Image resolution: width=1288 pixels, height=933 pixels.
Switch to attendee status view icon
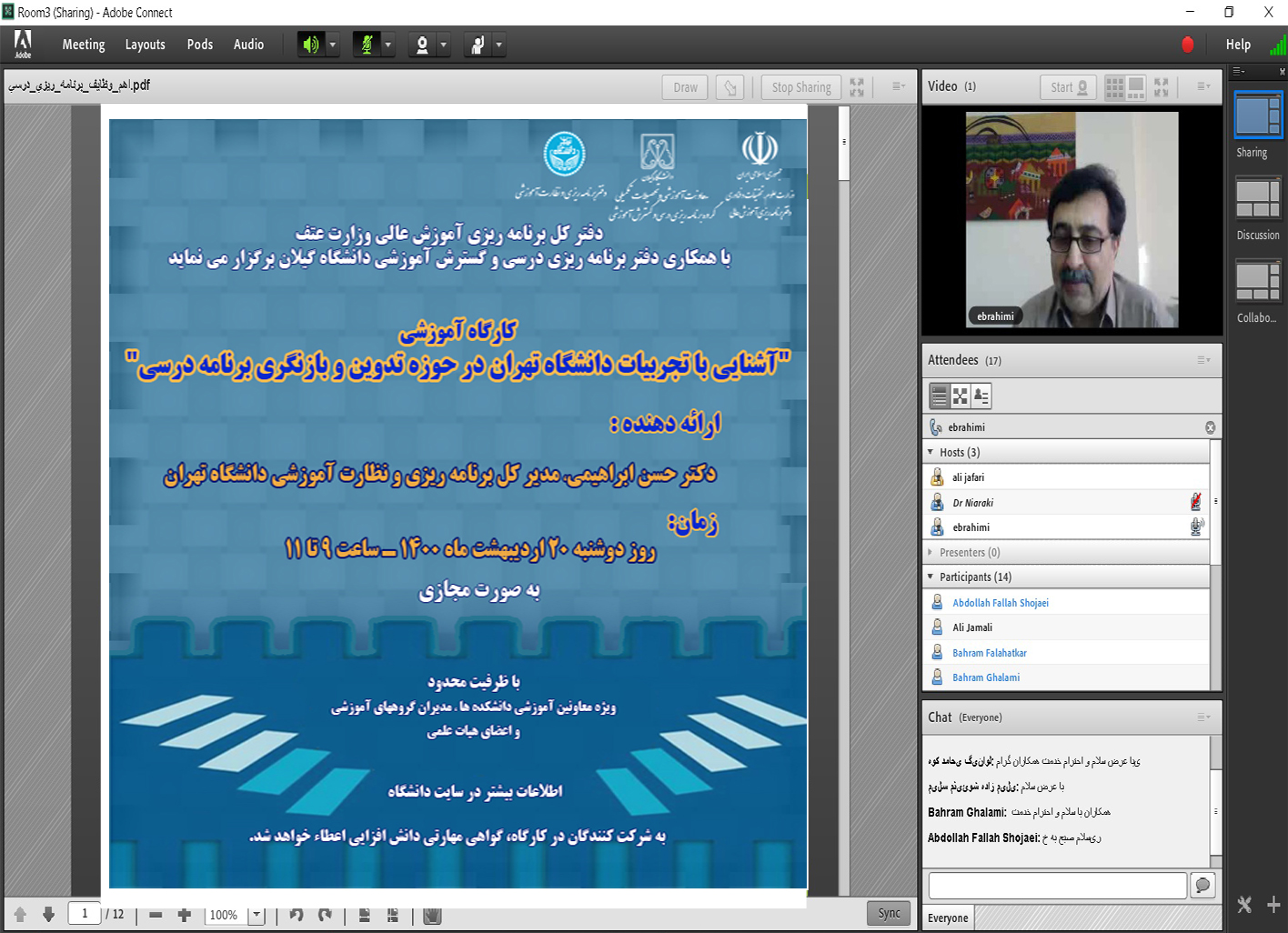coord(981,396)
